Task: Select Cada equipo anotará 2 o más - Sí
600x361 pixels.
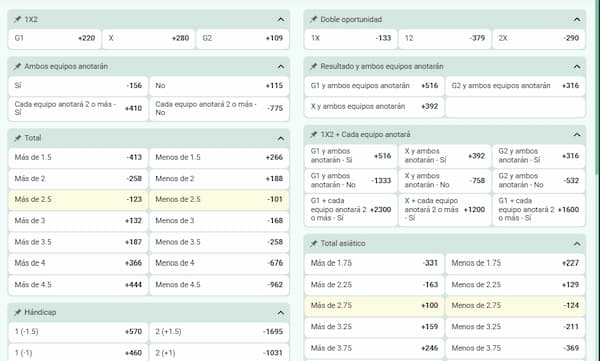Action: click(x=78, y=108)
